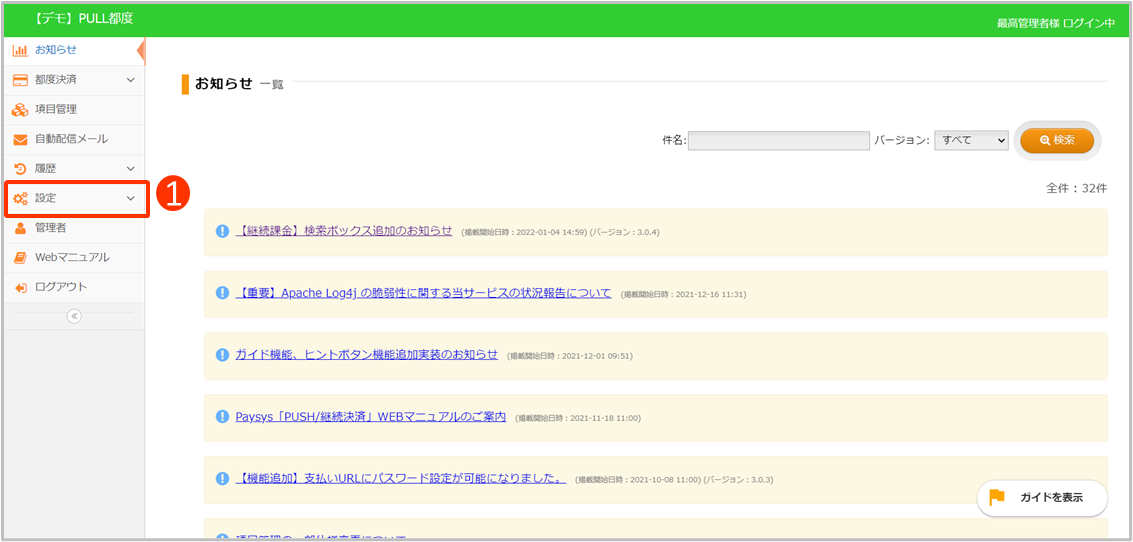Open the Apache Log4j vulnerability notice link
This screenshot has height=542, width=1133.
(x=423, y=294)
